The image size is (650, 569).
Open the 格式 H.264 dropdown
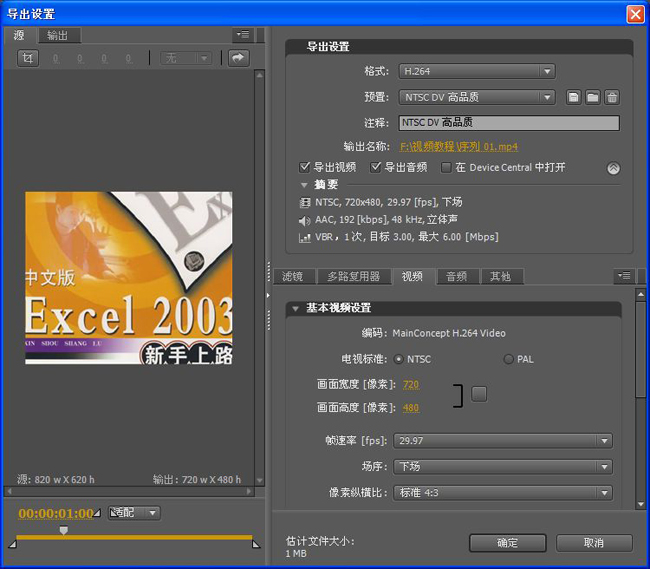tap(476, 71)
